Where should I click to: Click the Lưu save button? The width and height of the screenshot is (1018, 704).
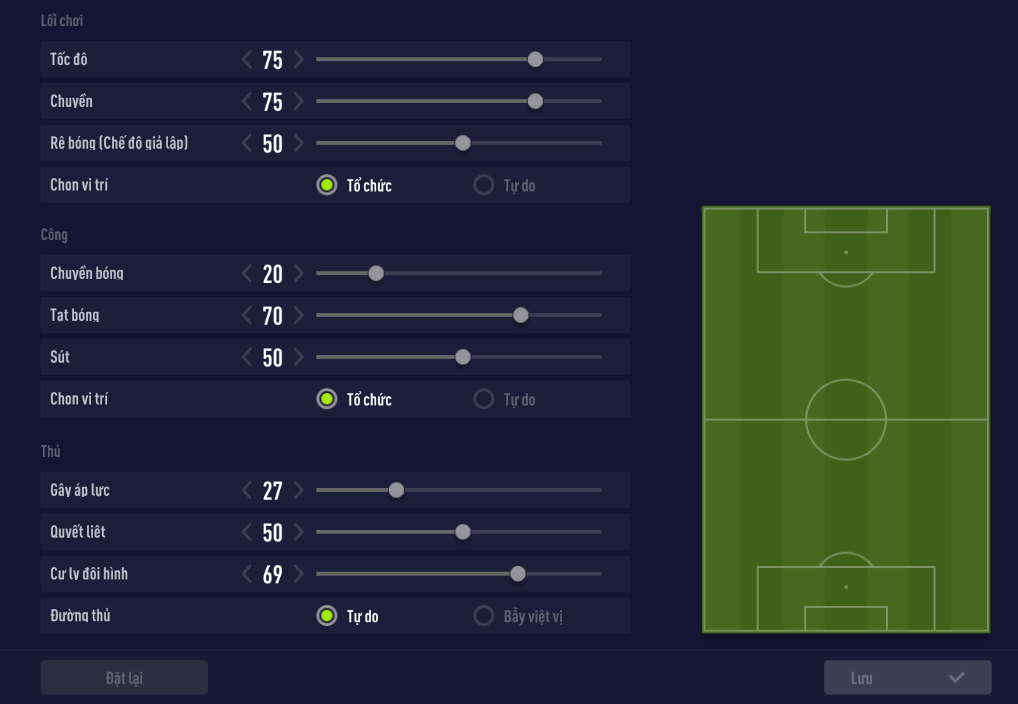(907, 678)
